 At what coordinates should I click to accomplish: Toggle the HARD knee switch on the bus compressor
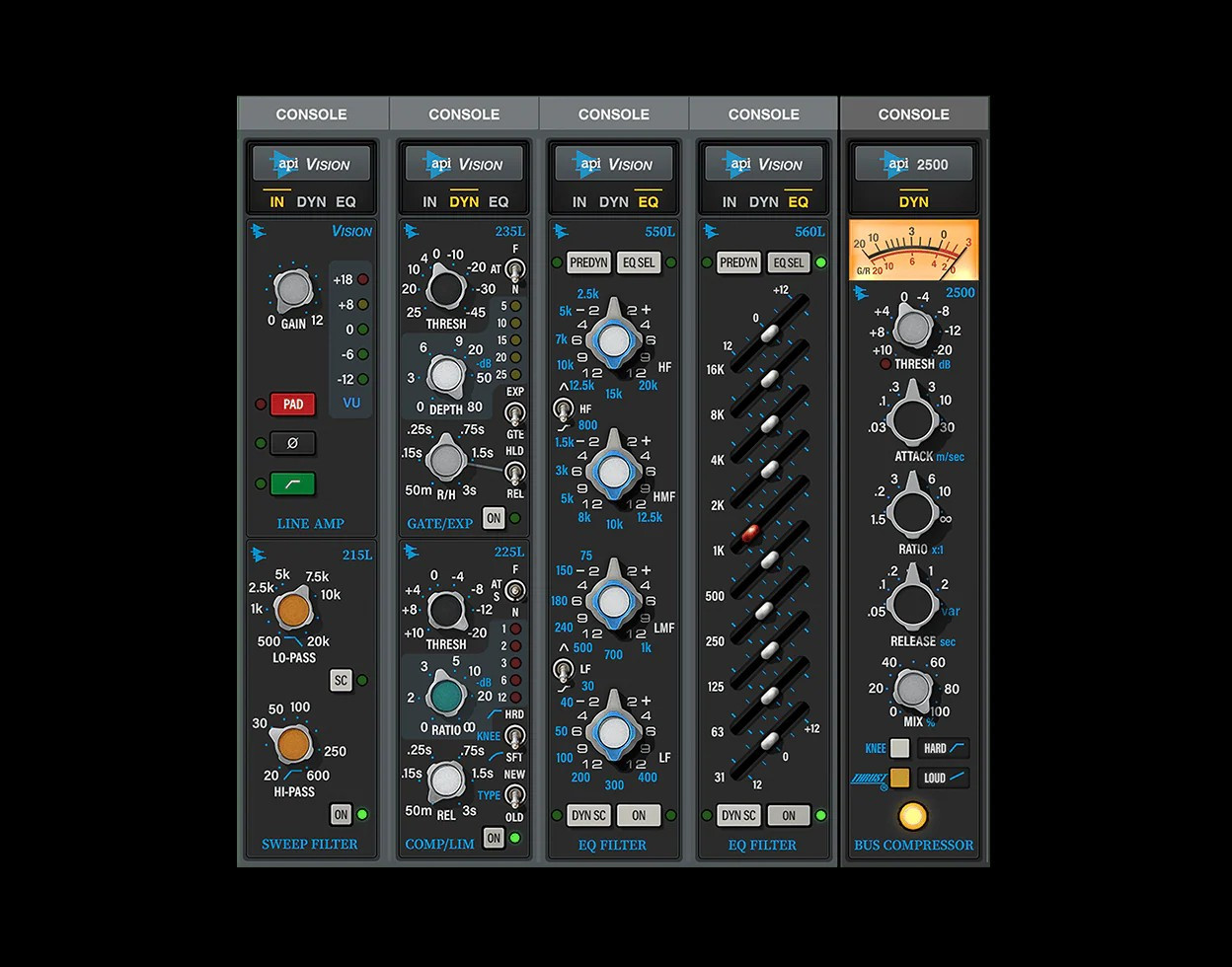(945, 748)
